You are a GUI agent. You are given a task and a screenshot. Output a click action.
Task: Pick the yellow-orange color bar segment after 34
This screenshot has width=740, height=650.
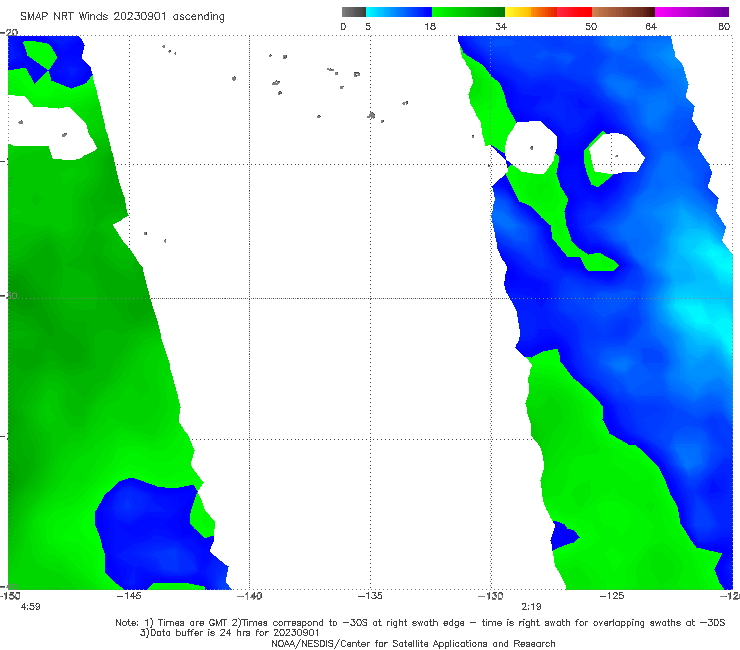pyautogui.click(x=531, y=12)
